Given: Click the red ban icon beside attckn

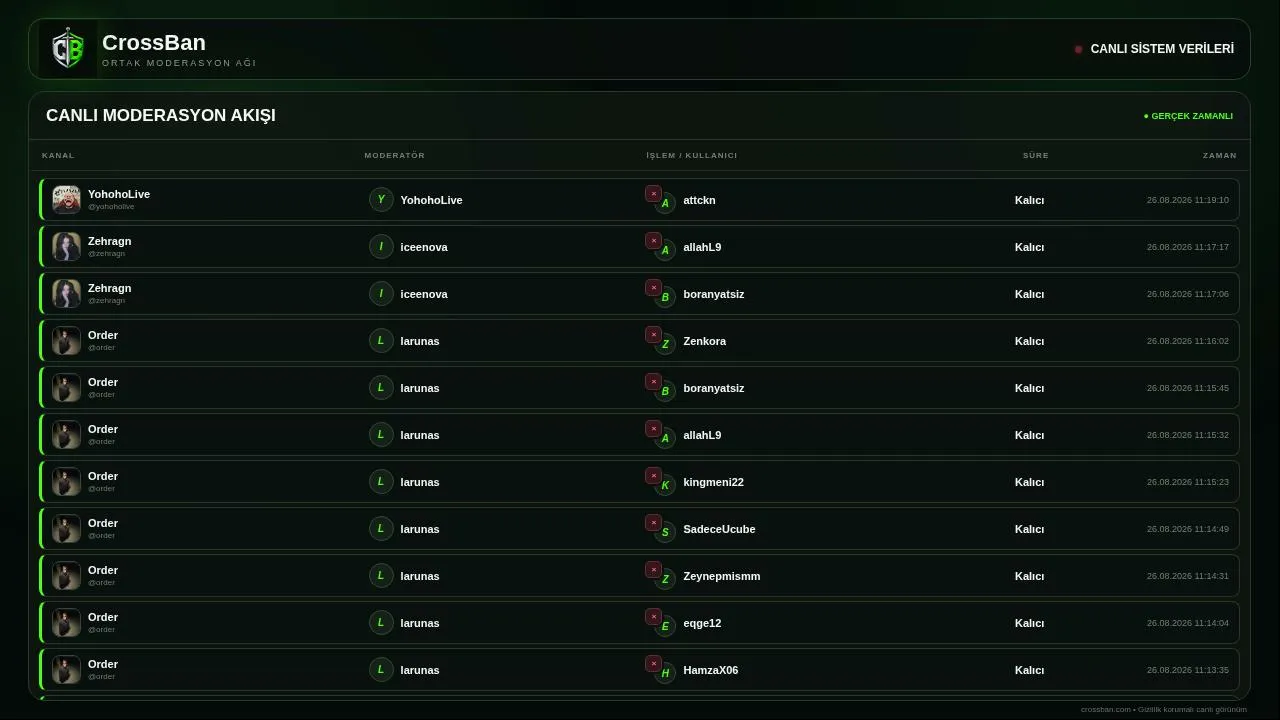Looking at the screenshot, I should click(x=653, y=194).
